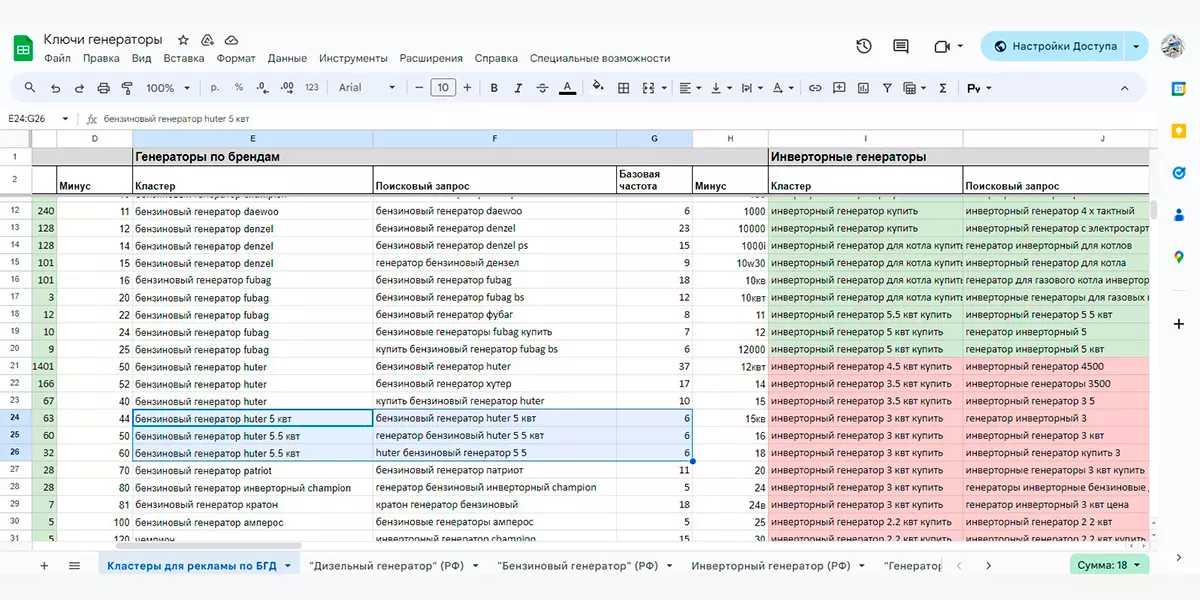
Task: Print the spreadsheet
Action: coord(103,88)
